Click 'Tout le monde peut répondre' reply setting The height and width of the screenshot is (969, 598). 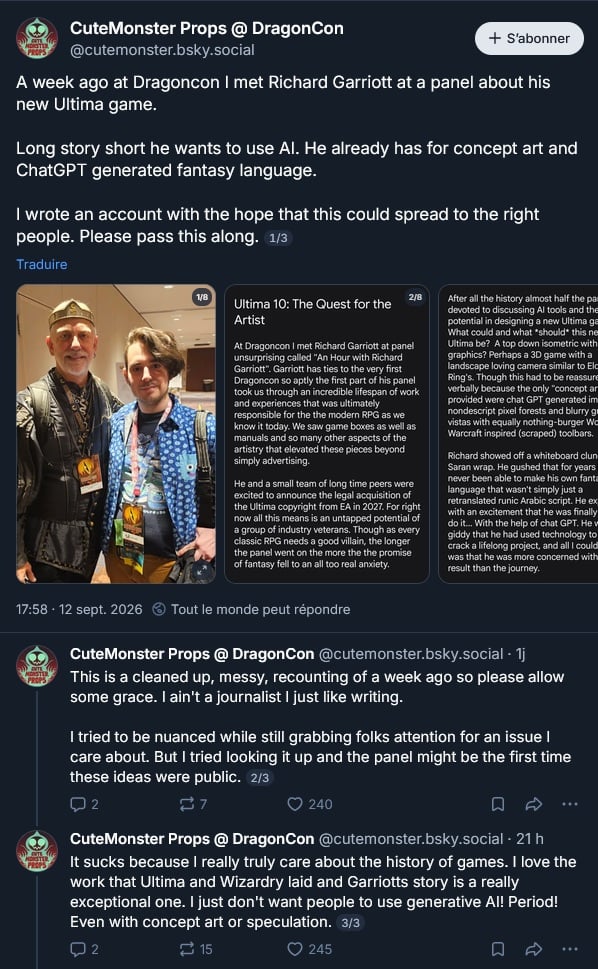point(251,609)
